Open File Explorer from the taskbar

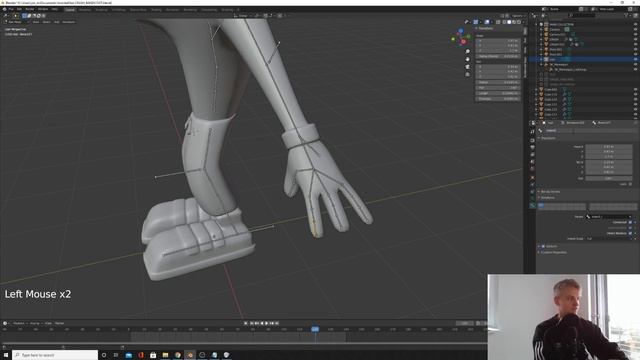point(165,355)
